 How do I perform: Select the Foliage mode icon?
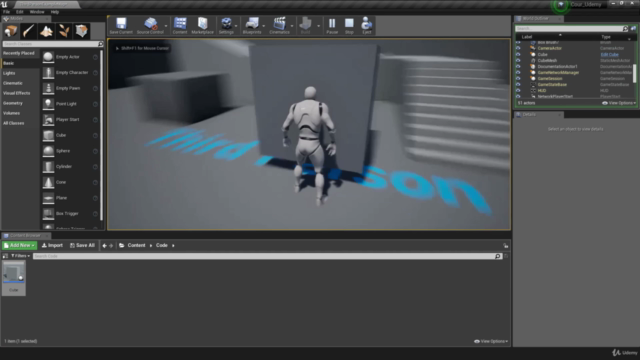[64, 31]
